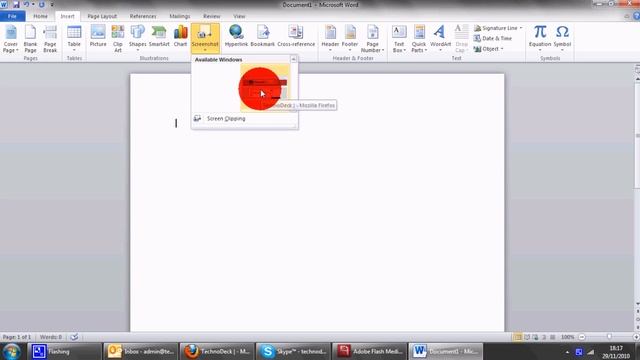Open Quick Parts menu
This screenshot has height=360, width=640.
[419, 39]
